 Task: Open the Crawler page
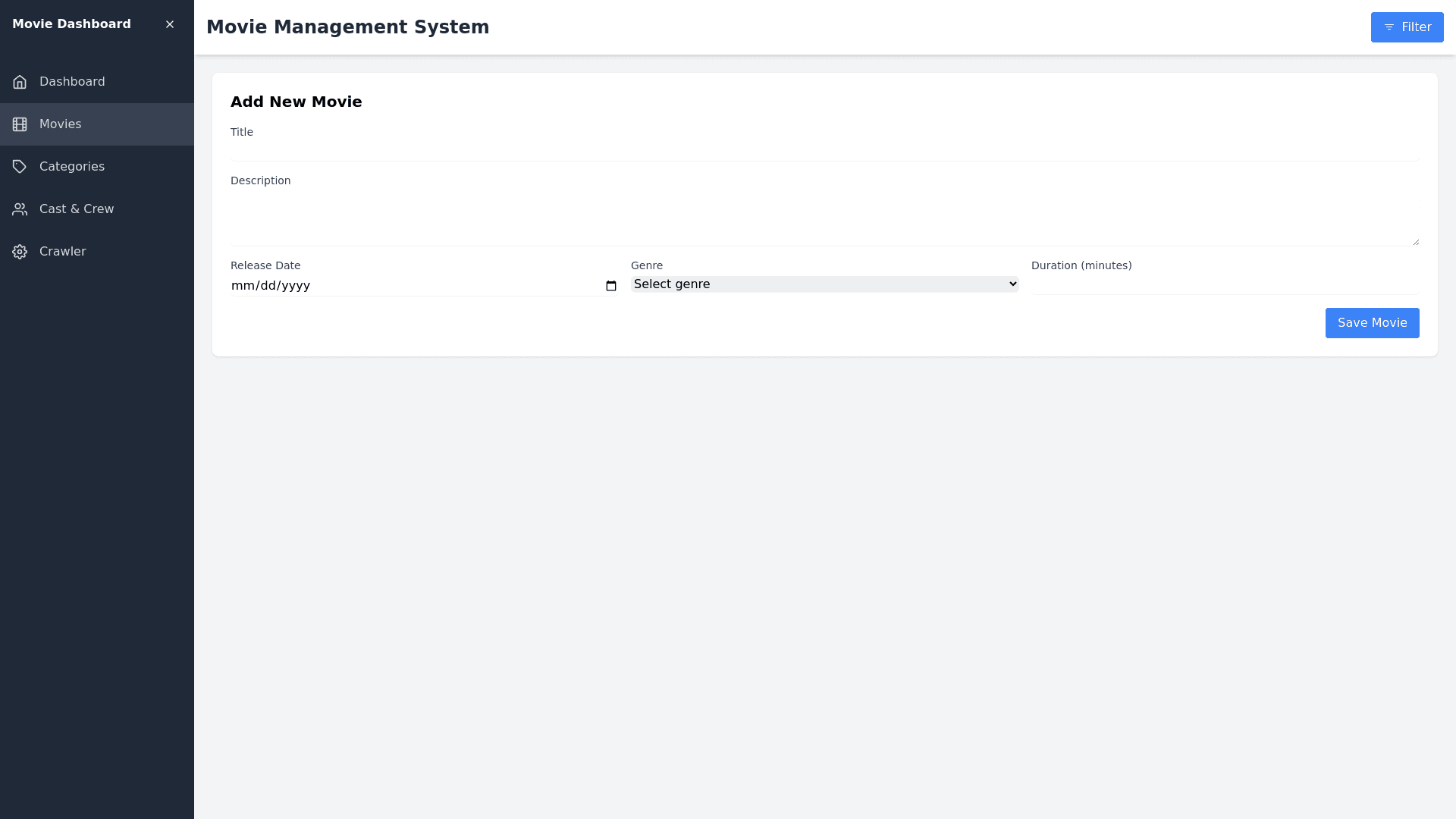pos(62,252)
